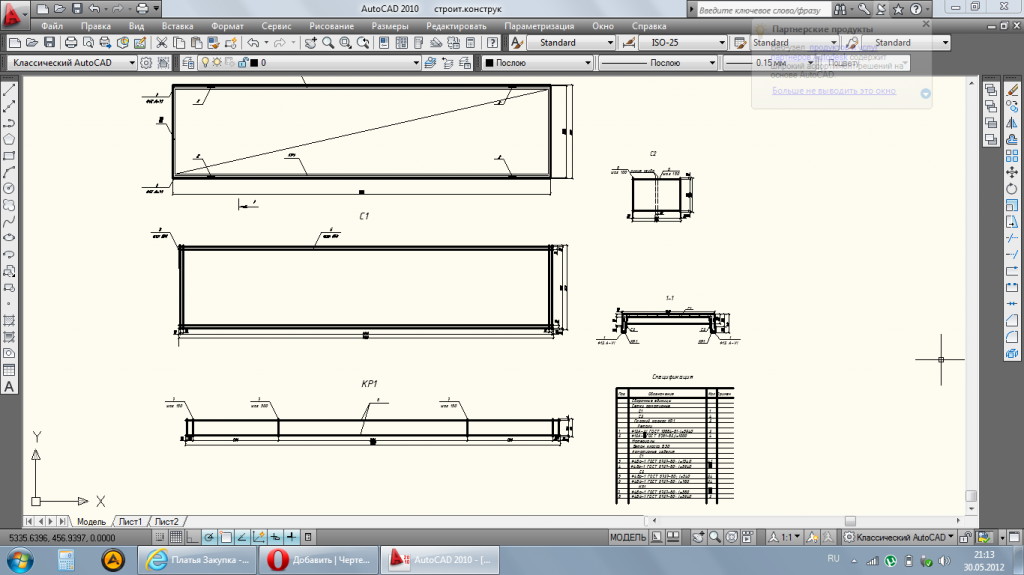Open a file with the Open folder icon

pyautogui.click(x=31, y=42)
